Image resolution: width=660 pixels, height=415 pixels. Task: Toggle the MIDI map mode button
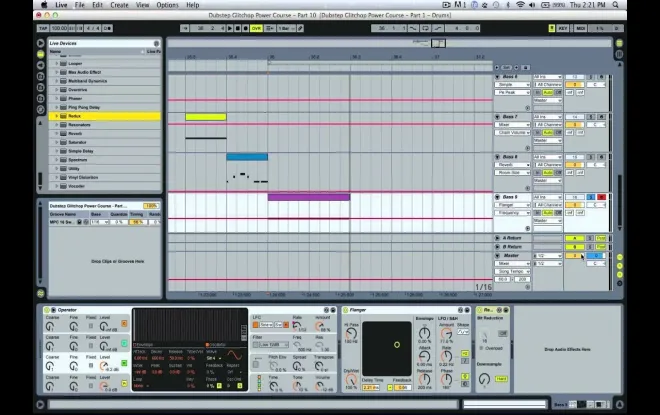[580, 28]
